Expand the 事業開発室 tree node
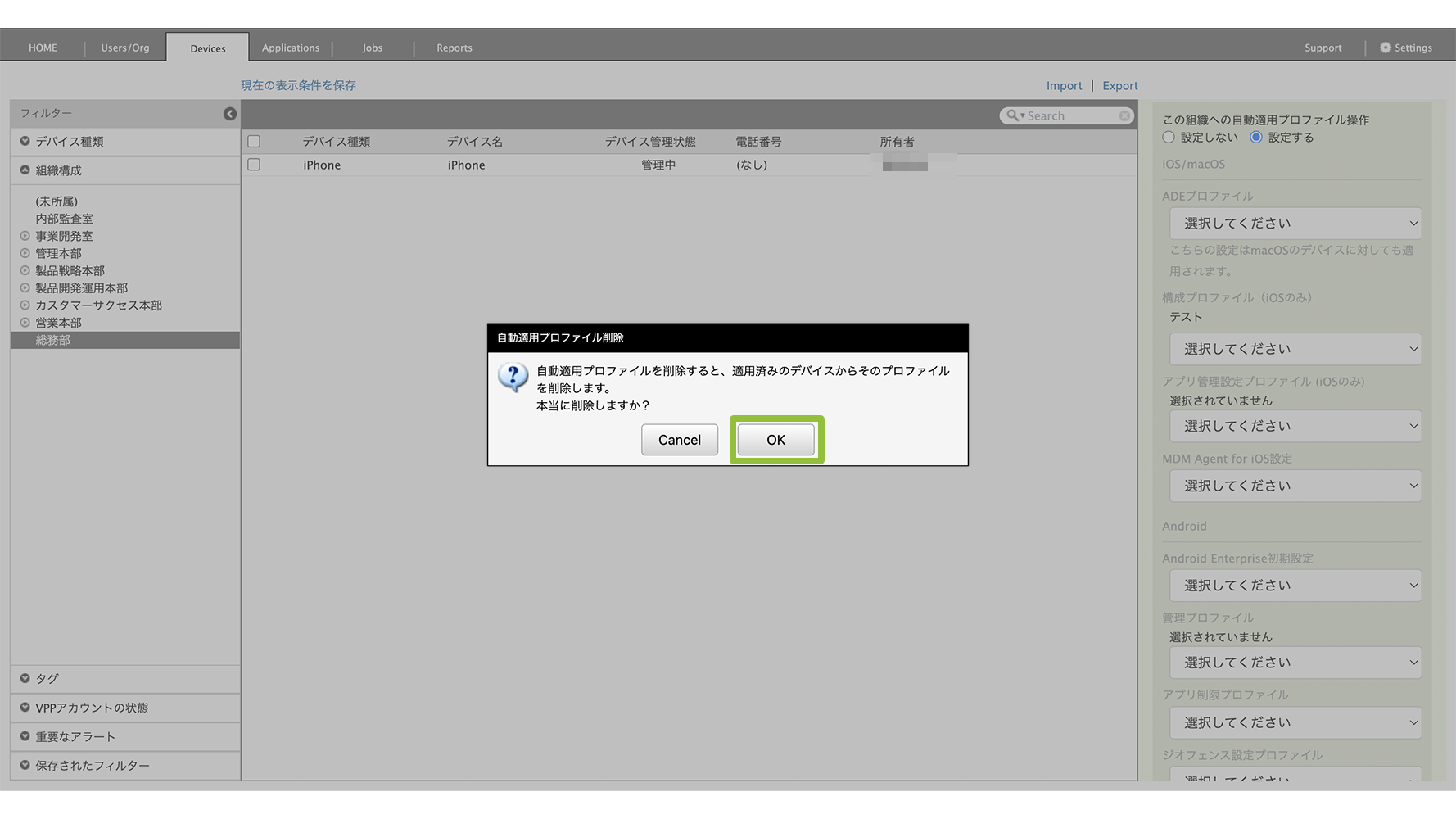1456x819 pixels. 25,236
